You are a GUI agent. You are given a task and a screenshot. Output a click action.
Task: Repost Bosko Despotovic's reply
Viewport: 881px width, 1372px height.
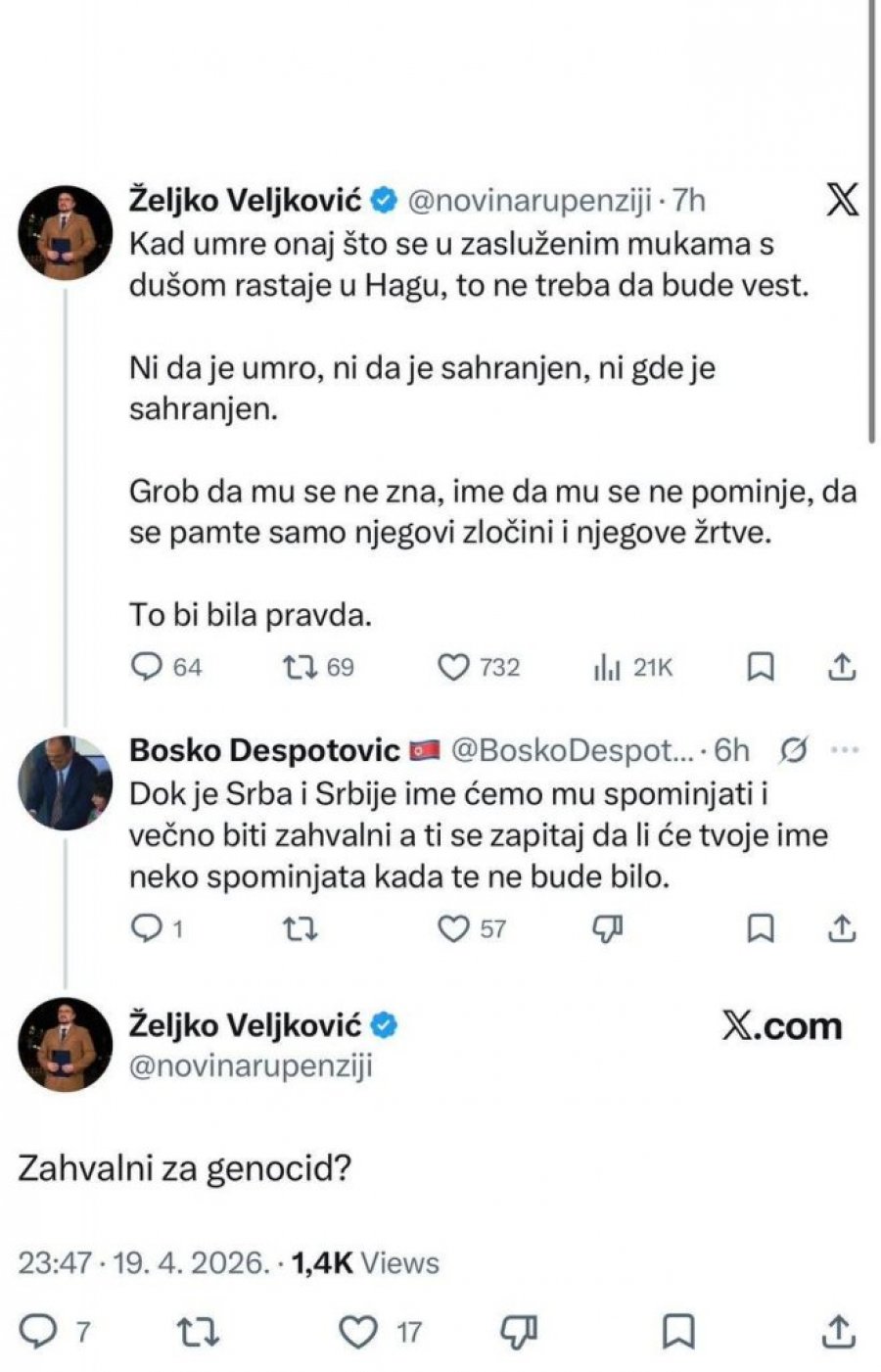click(299, 927)
